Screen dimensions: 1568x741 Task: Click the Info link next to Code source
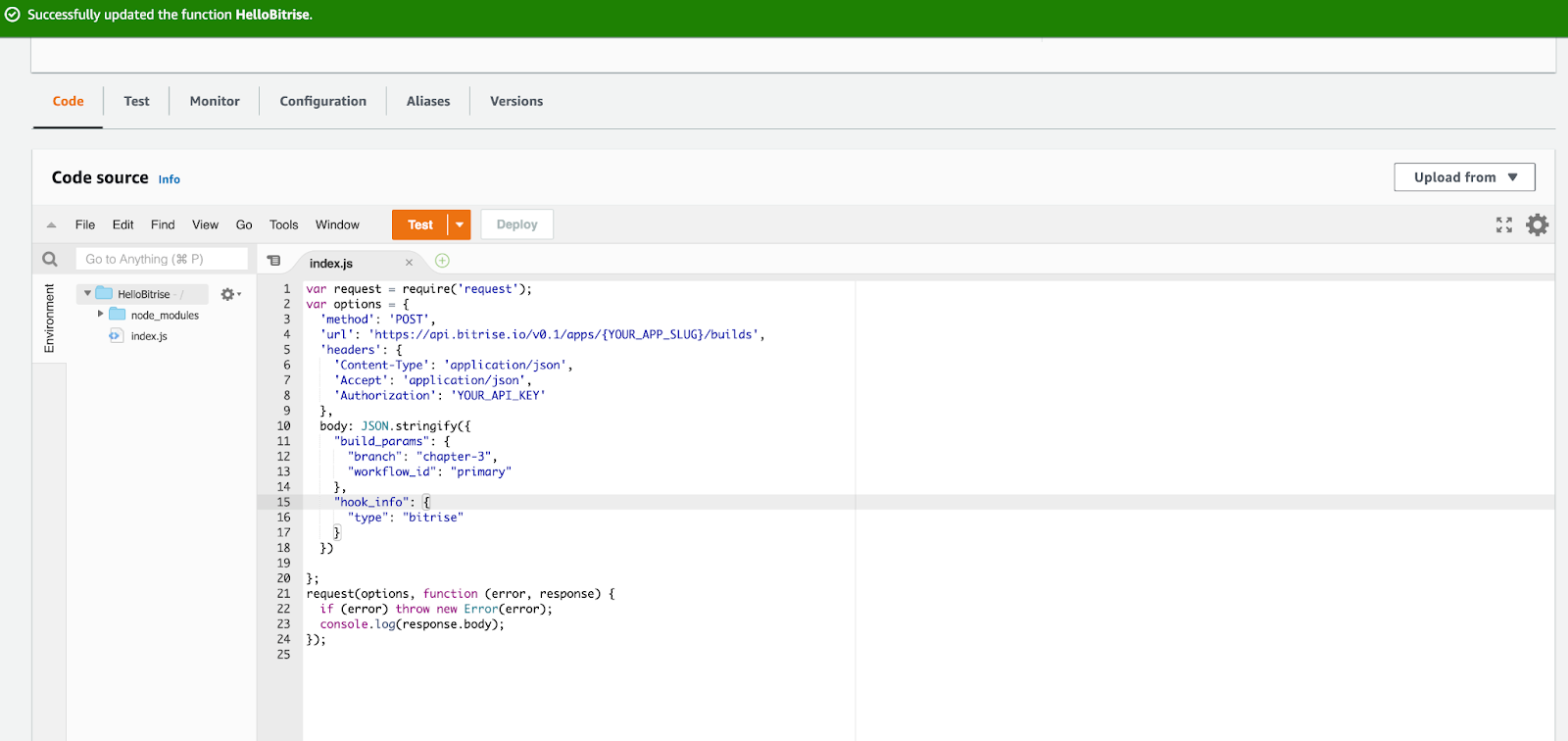[170, 179]
